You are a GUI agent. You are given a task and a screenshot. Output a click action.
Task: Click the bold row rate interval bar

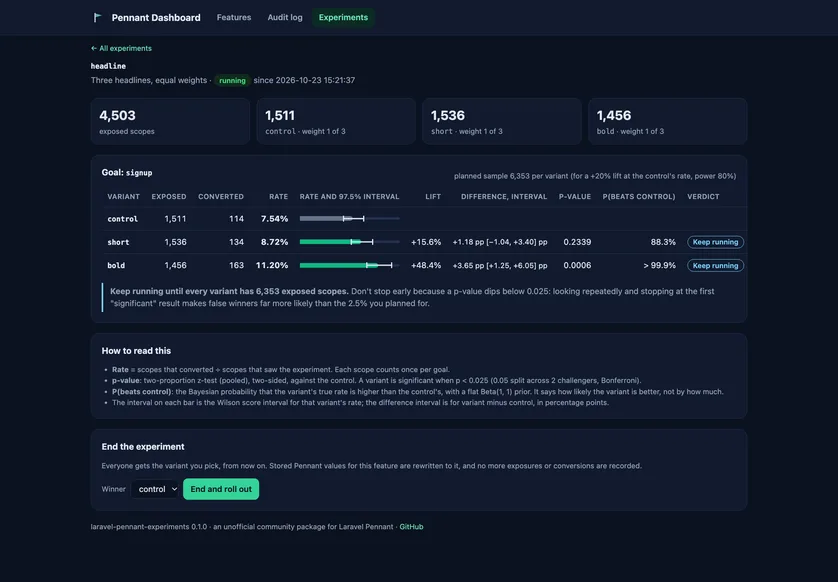pyautogui.click(x=350, y=266)
